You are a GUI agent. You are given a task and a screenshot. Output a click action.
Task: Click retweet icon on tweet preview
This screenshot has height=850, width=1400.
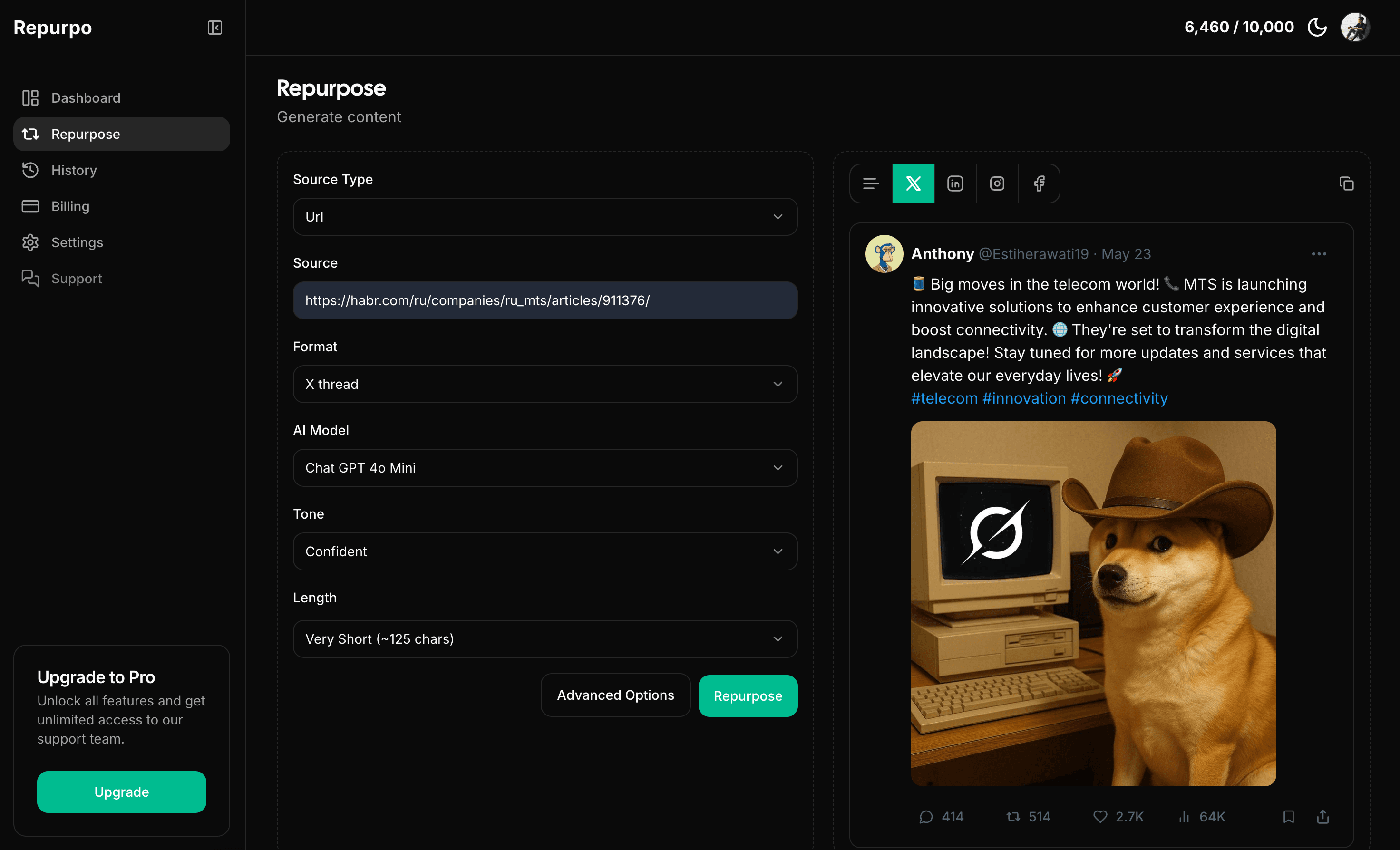click(x=1013, y=816)
